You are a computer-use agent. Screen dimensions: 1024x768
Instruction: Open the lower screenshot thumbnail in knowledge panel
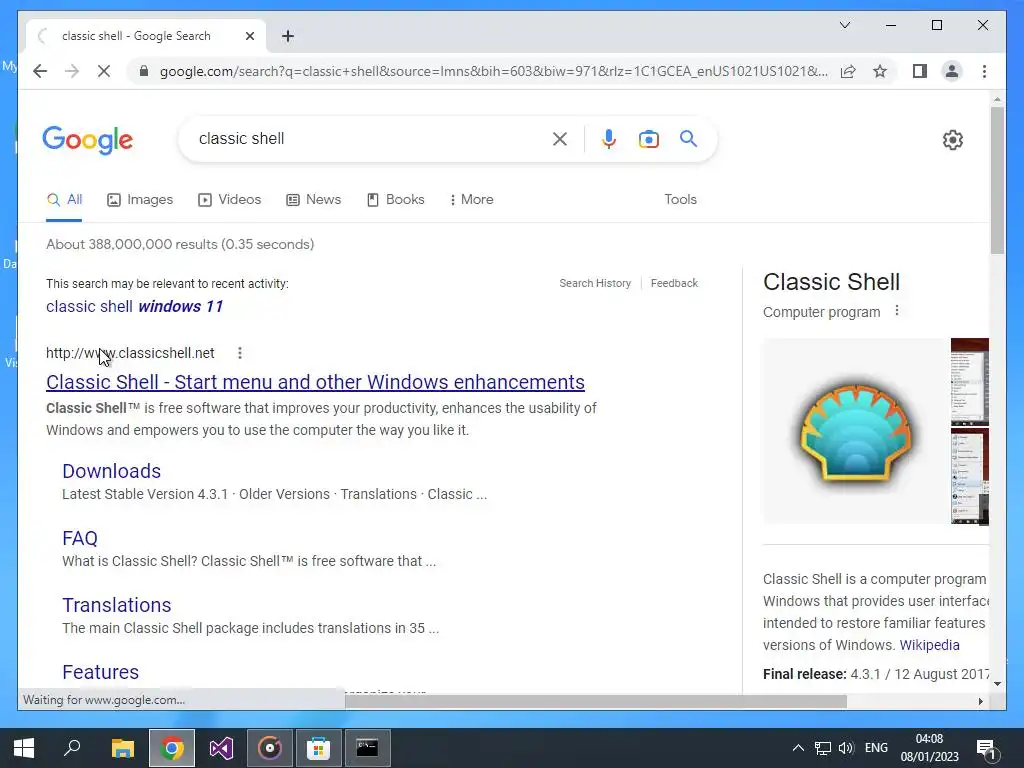tap(970, 476)
